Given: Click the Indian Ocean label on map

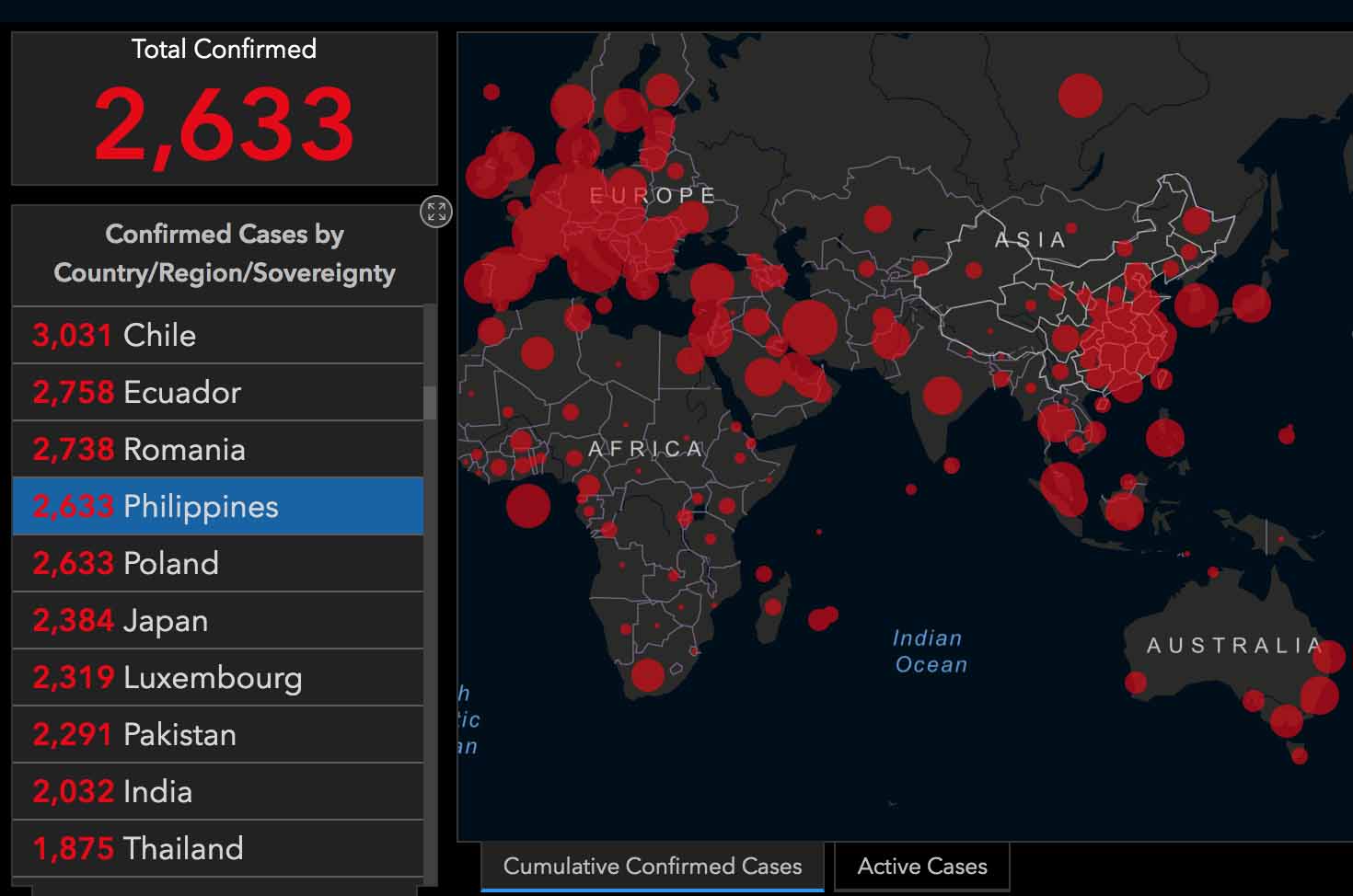Looking at the screenshot, I should point(930,651).
